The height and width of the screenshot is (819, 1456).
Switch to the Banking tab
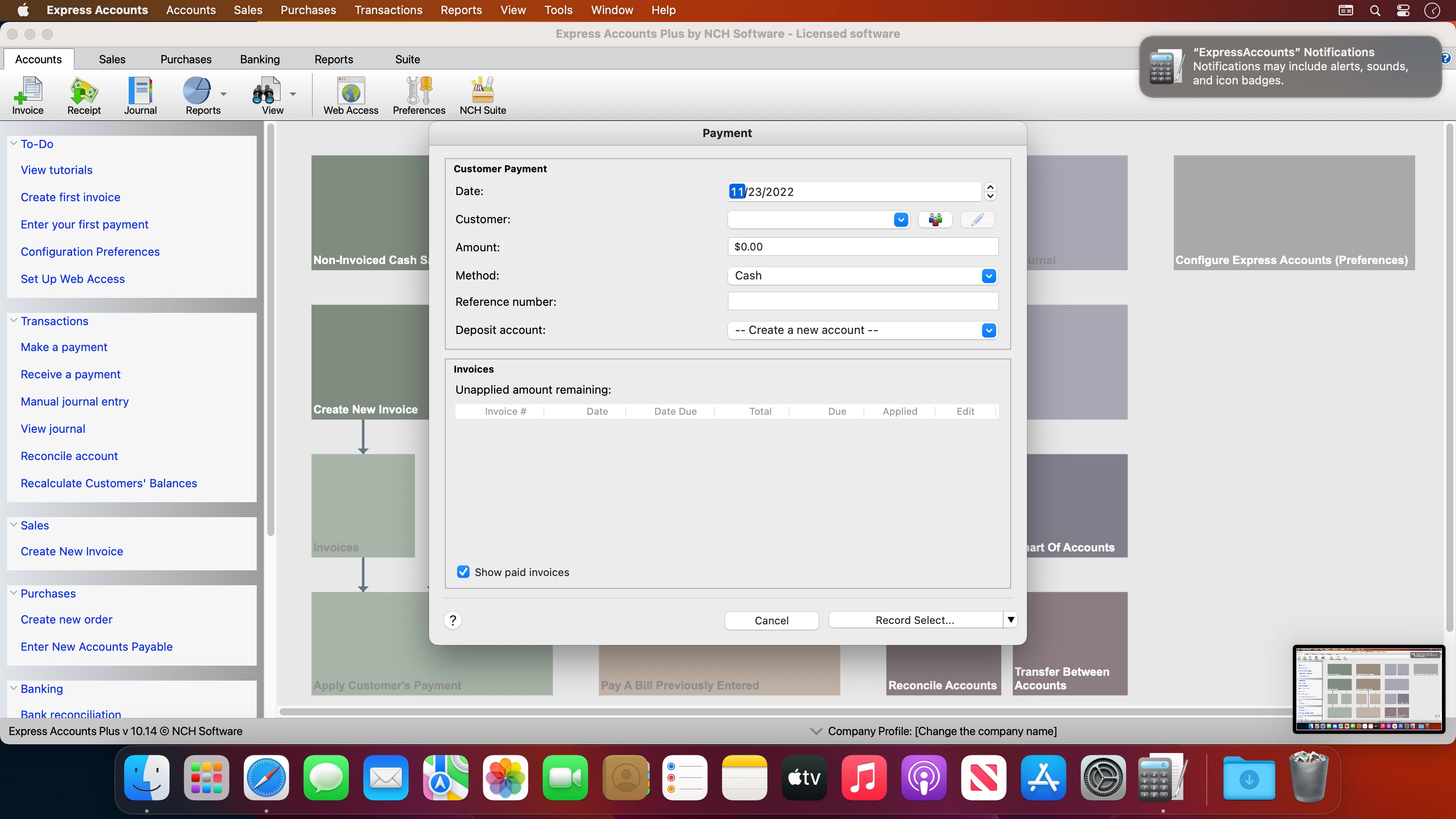pyautogui.click(x=259, y=59)
